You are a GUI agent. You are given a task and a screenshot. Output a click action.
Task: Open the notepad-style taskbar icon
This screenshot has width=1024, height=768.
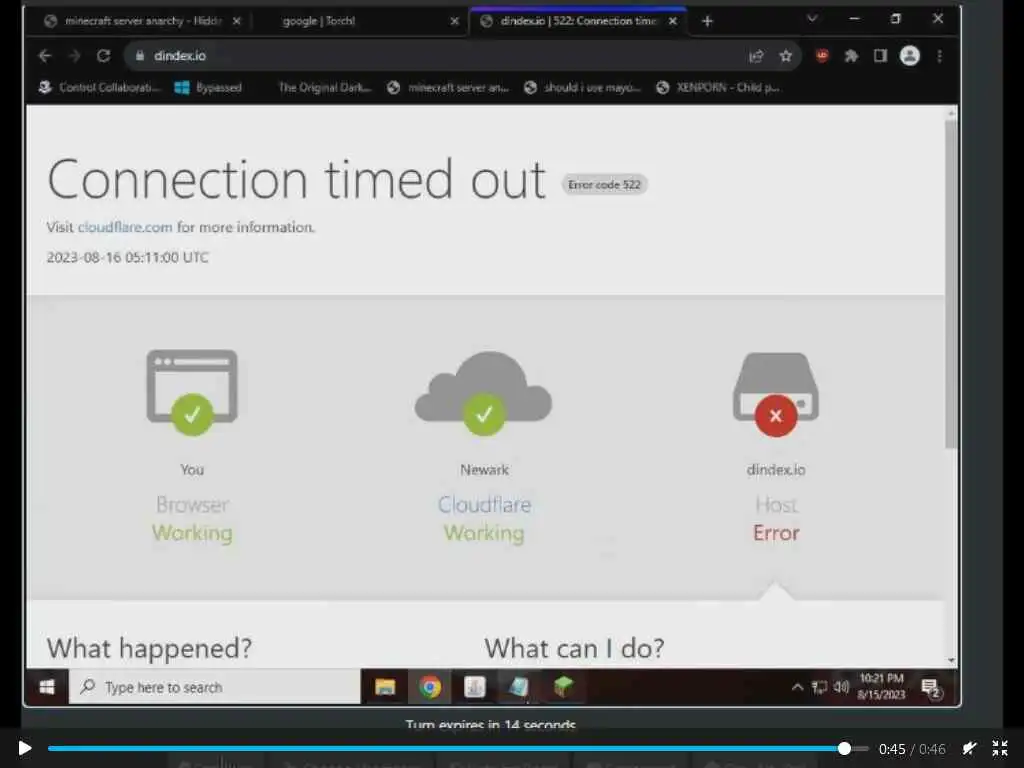coord(519,687)
